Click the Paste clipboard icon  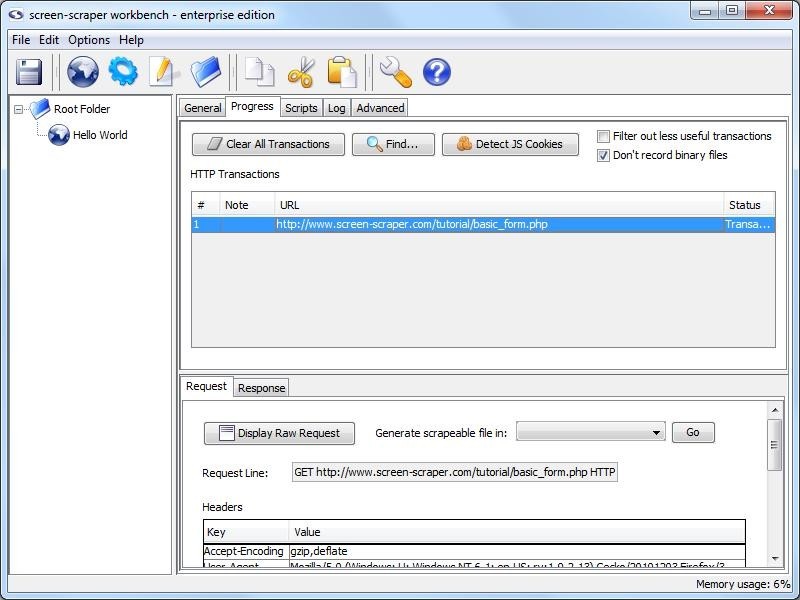tap(342, 71)
